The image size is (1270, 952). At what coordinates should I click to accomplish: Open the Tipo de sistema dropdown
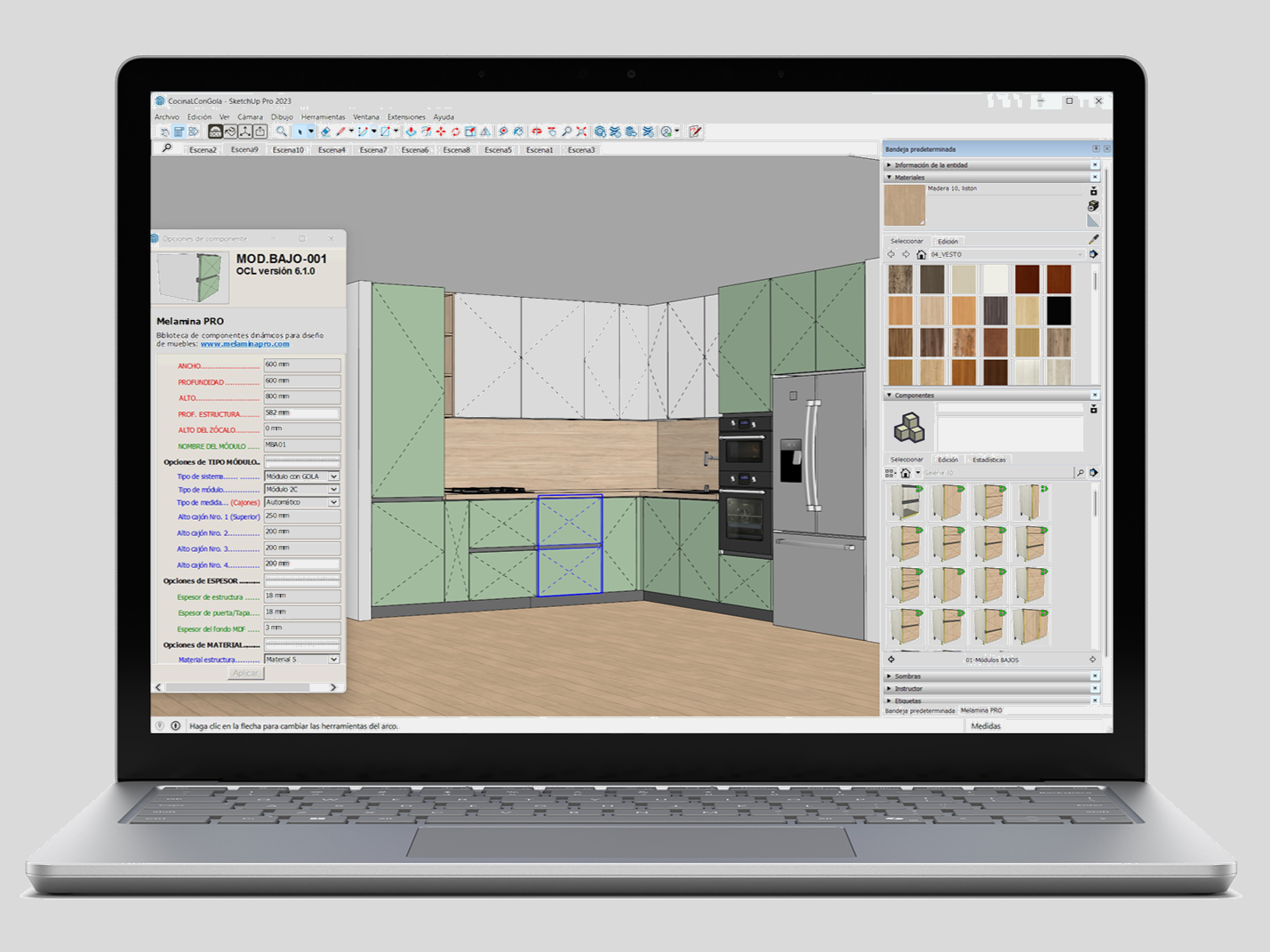333,476
